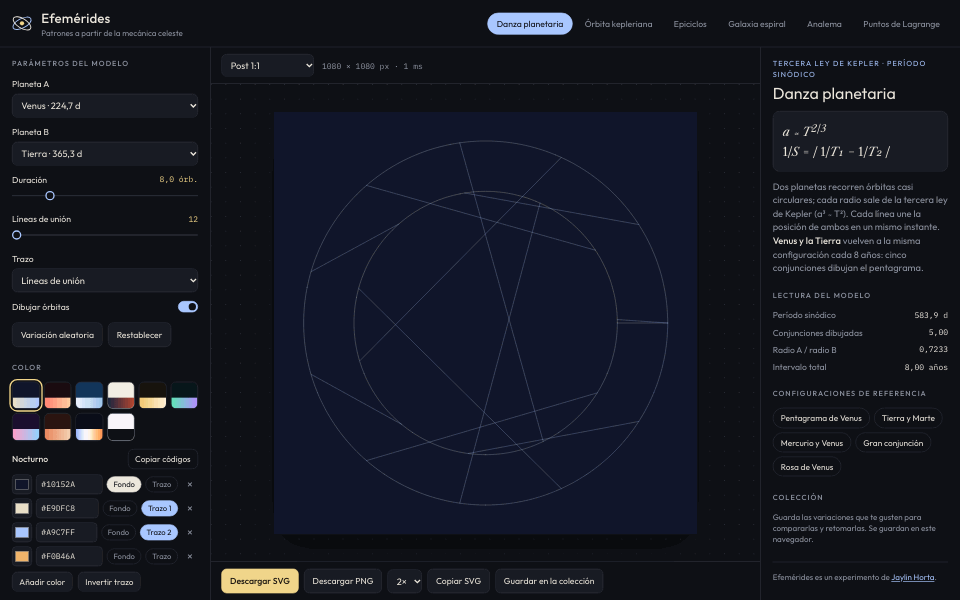This screenshot has width=960, height=600.
Task: Select the brown and orange palette
Action: point(58,427)
